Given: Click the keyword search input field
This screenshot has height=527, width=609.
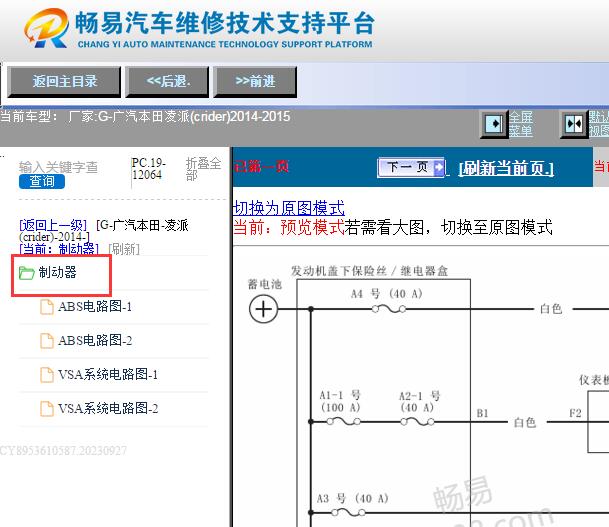Looking at the screenshot, I should pyautogui.click(x=58, y=167).
